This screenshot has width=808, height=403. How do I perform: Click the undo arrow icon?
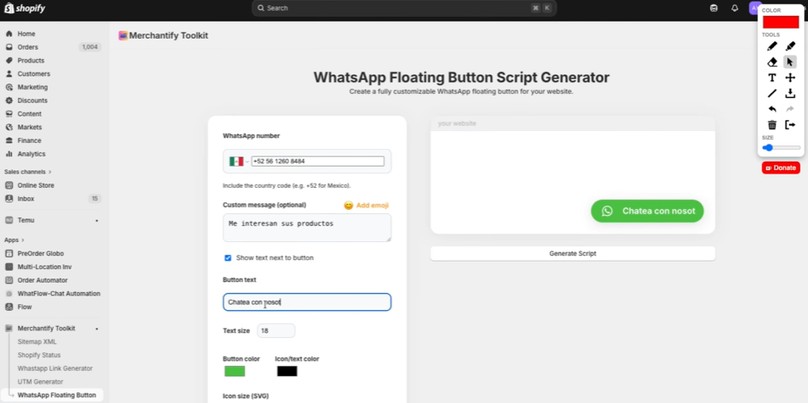click(772, 109)
